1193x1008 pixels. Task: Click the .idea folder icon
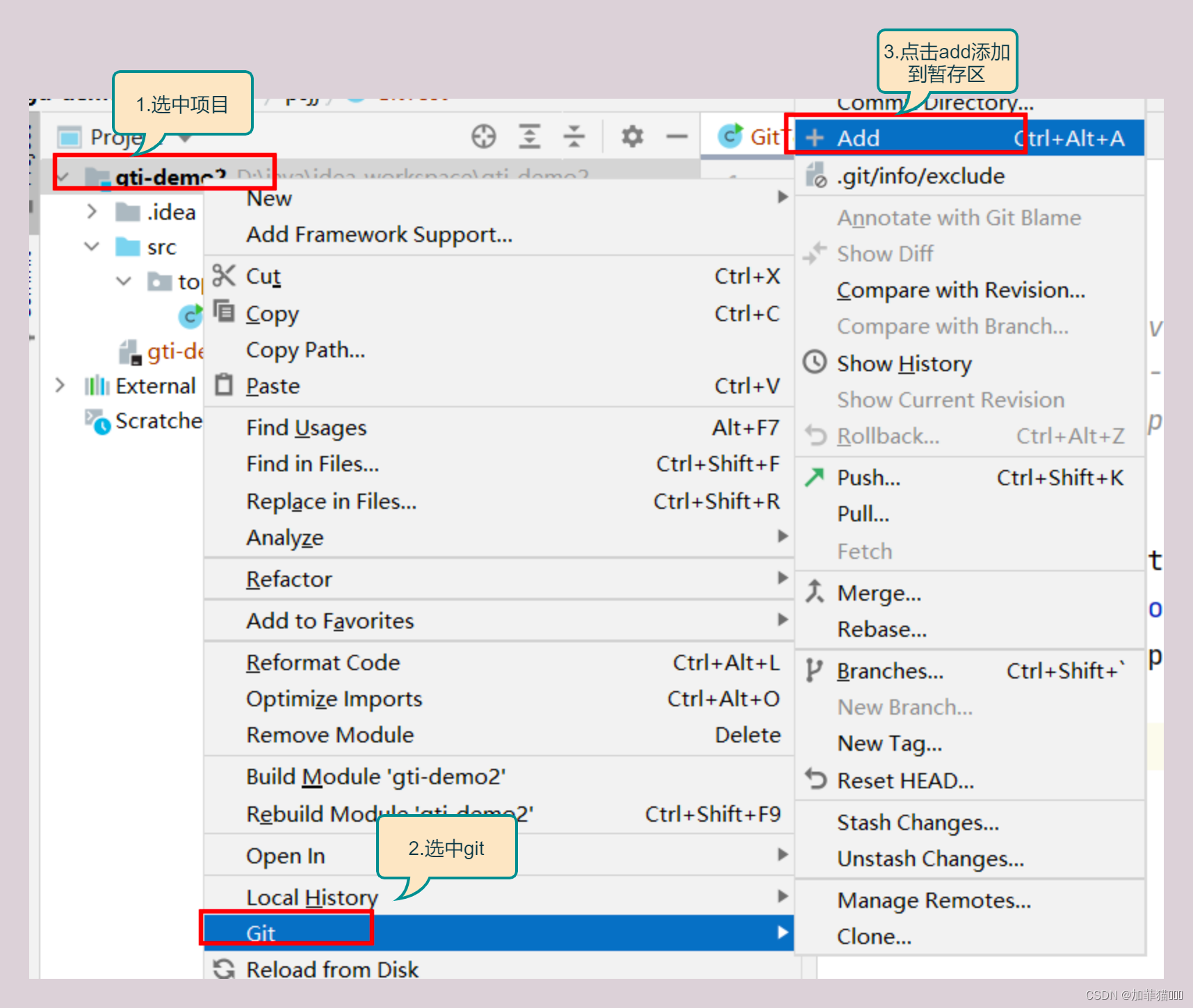click(128, 211)
